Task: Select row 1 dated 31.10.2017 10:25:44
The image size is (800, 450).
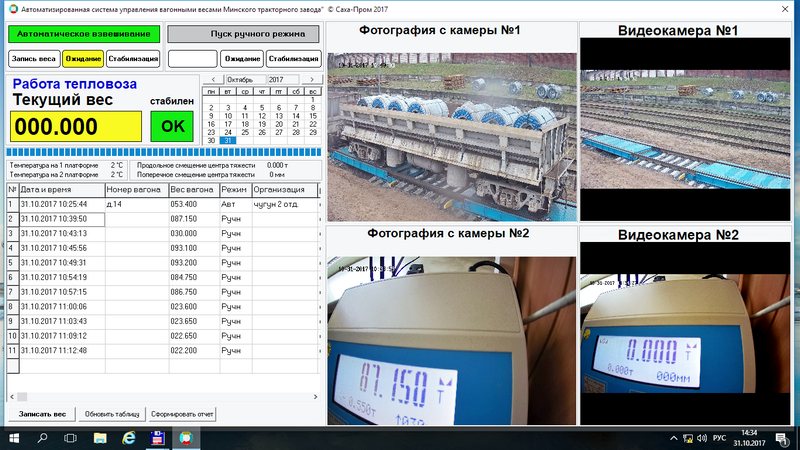Action: pos(62,204)
